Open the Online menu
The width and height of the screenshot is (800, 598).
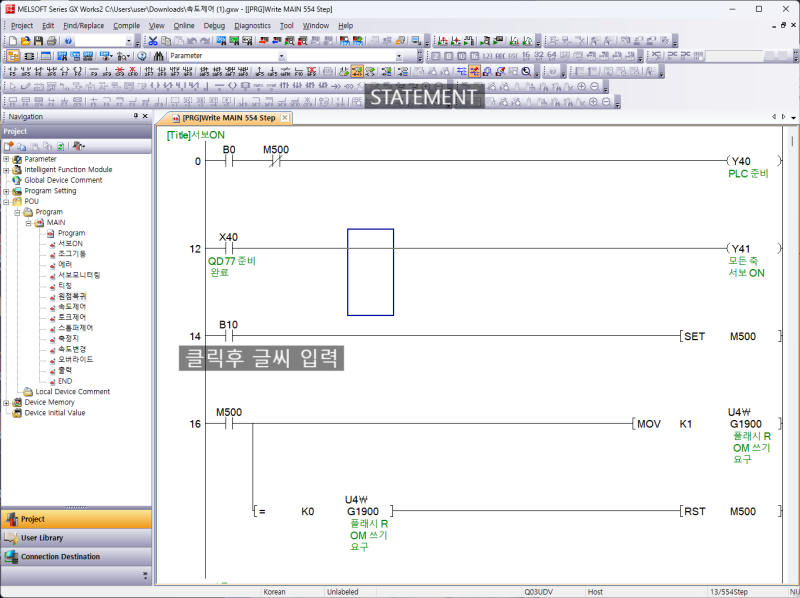coord(184,26)
